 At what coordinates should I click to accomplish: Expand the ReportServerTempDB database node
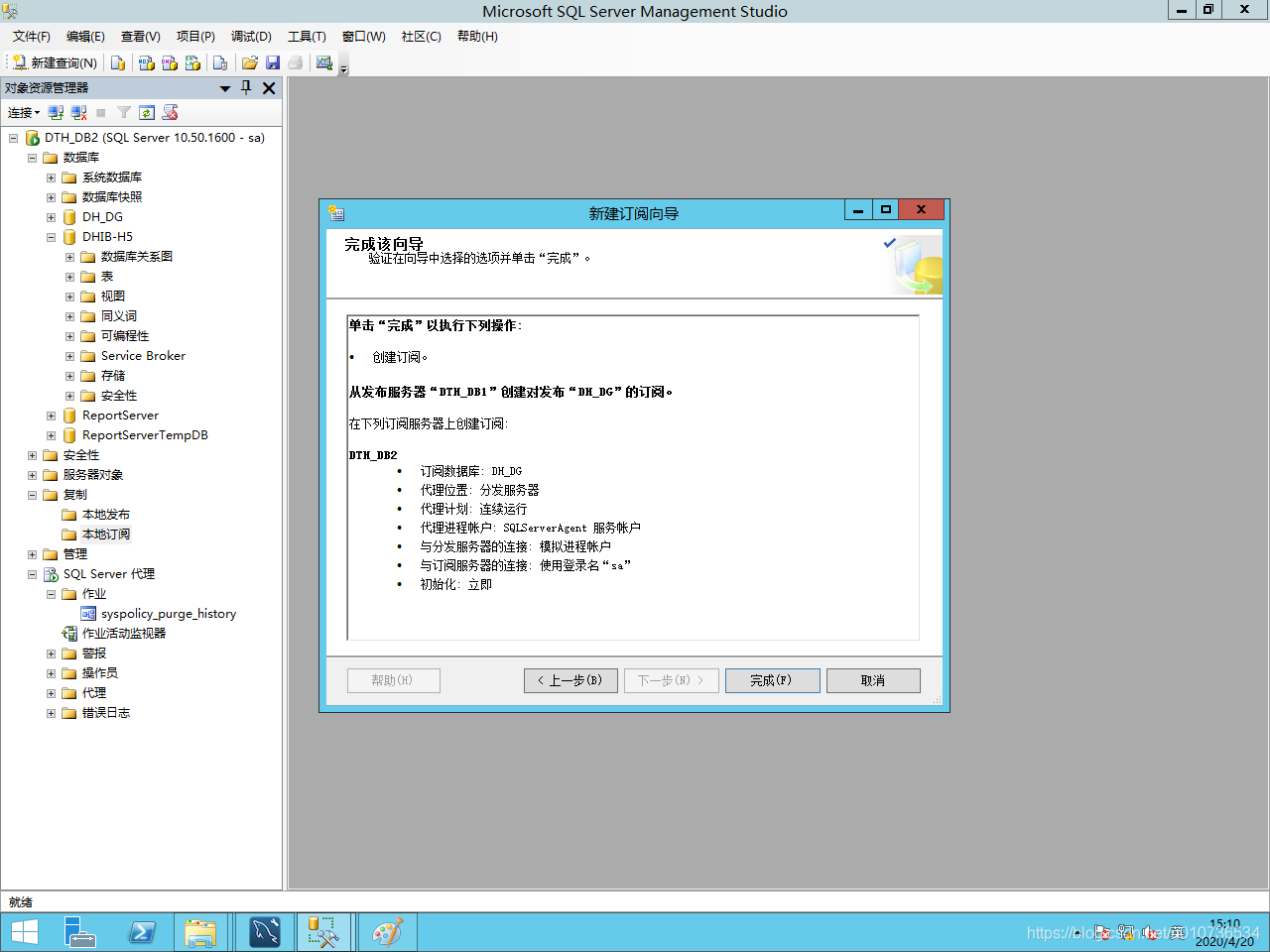(51, 435)
